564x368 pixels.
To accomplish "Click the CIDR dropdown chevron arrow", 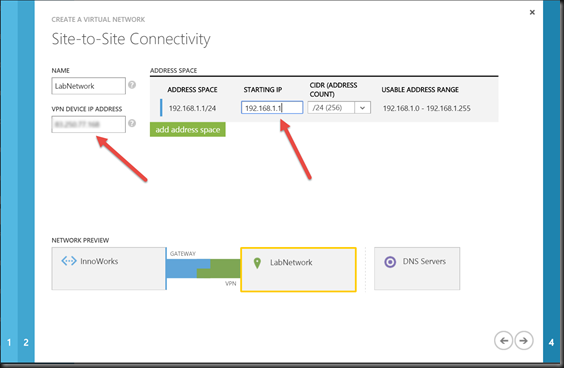I will (x=363, y=108).
